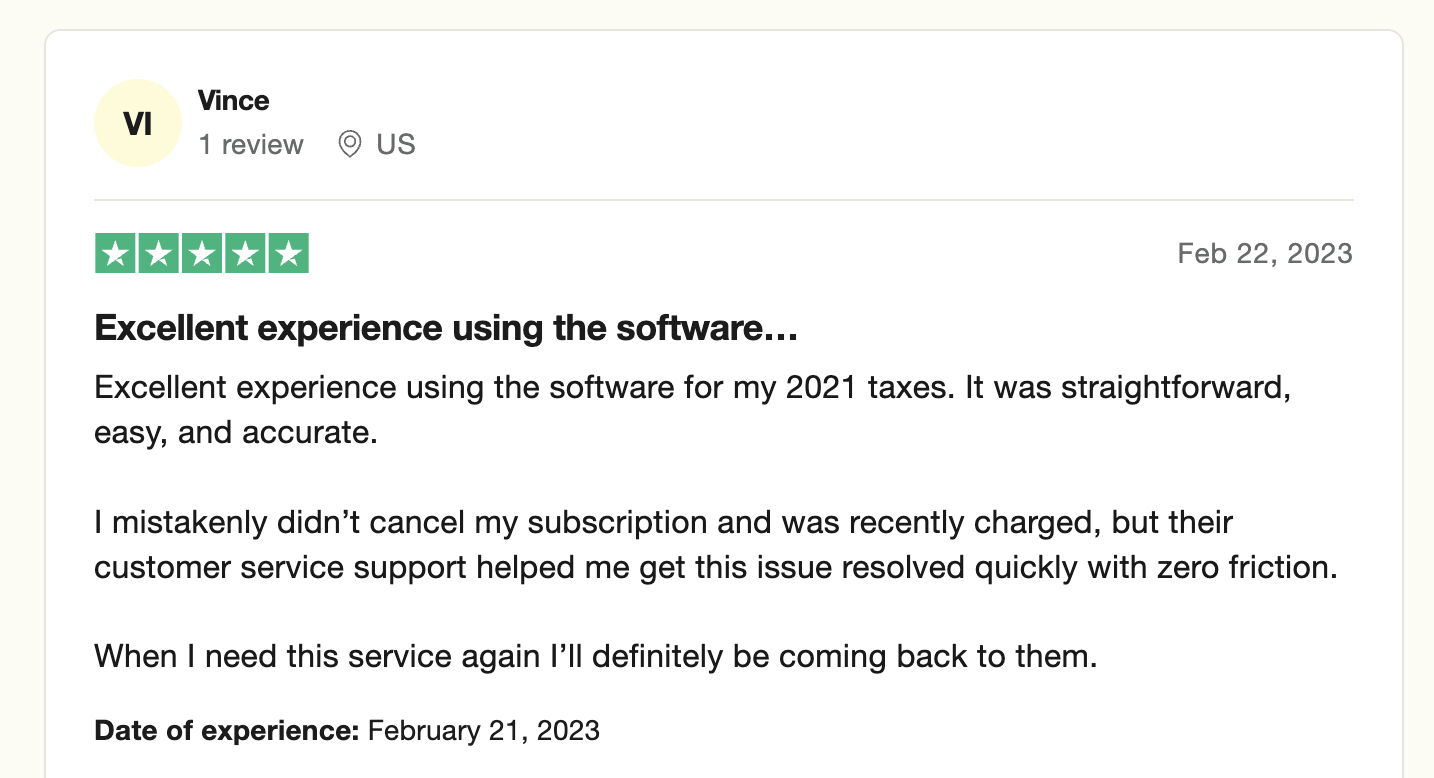Click the "1 review" count text
The image size is (1434, 778).
coord(250,145)
